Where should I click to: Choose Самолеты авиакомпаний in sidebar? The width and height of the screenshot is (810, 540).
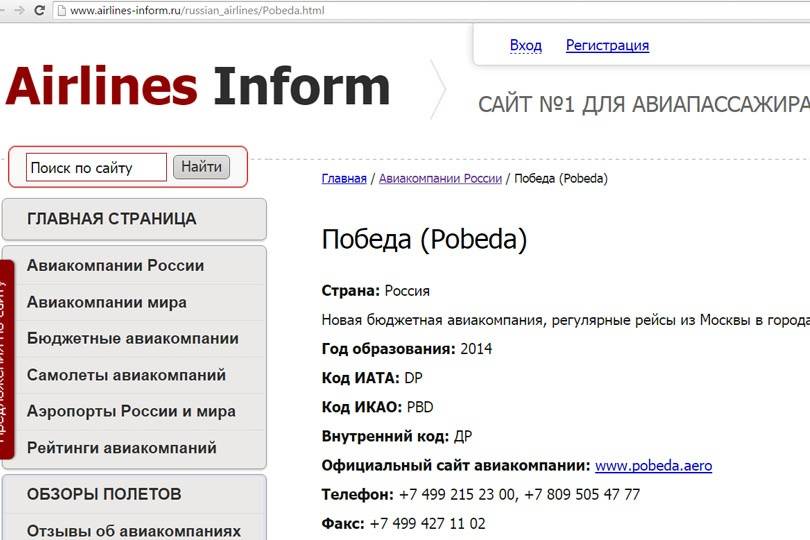[x=126, y=375]
